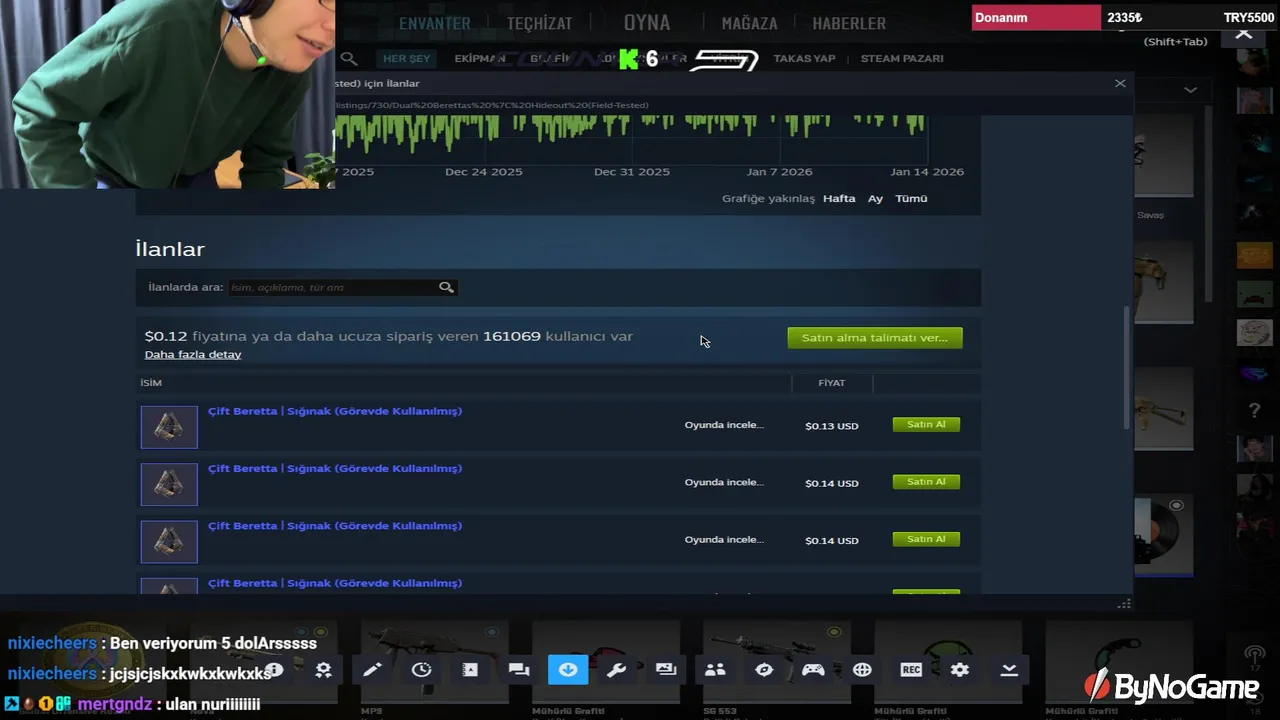Viewport: 1280px width, 720px height.
Task: Click the FİYAT column header
Action: click(x=831, y=383)
